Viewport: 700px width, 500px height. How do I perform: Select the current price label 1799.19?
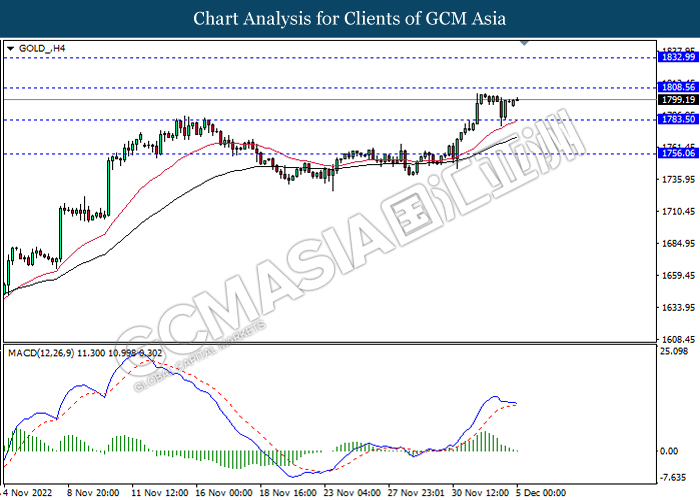coord(678,100)
